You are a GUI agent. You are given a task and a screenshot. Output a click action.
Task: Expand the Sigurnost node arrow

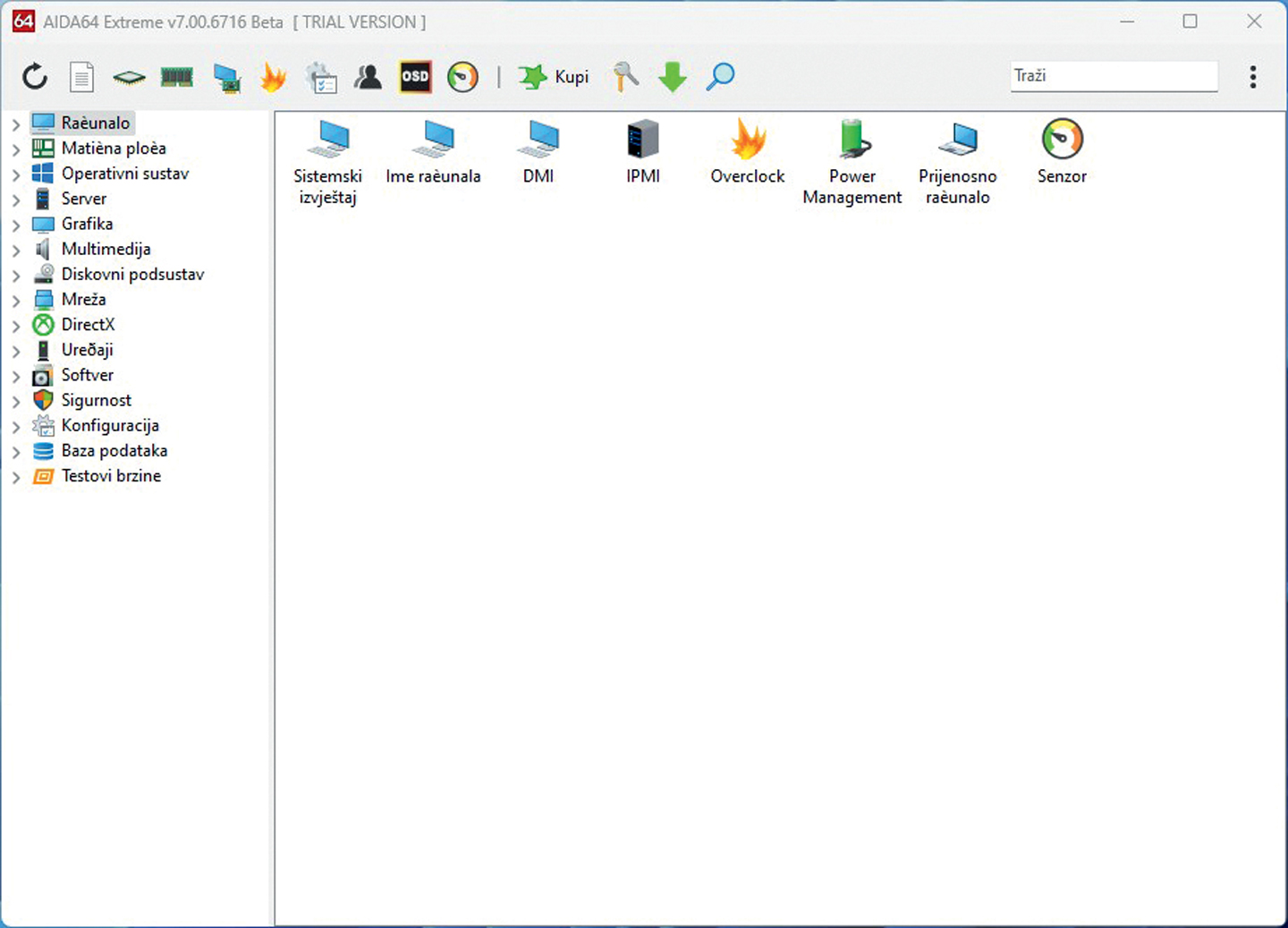tap(16, 402)
